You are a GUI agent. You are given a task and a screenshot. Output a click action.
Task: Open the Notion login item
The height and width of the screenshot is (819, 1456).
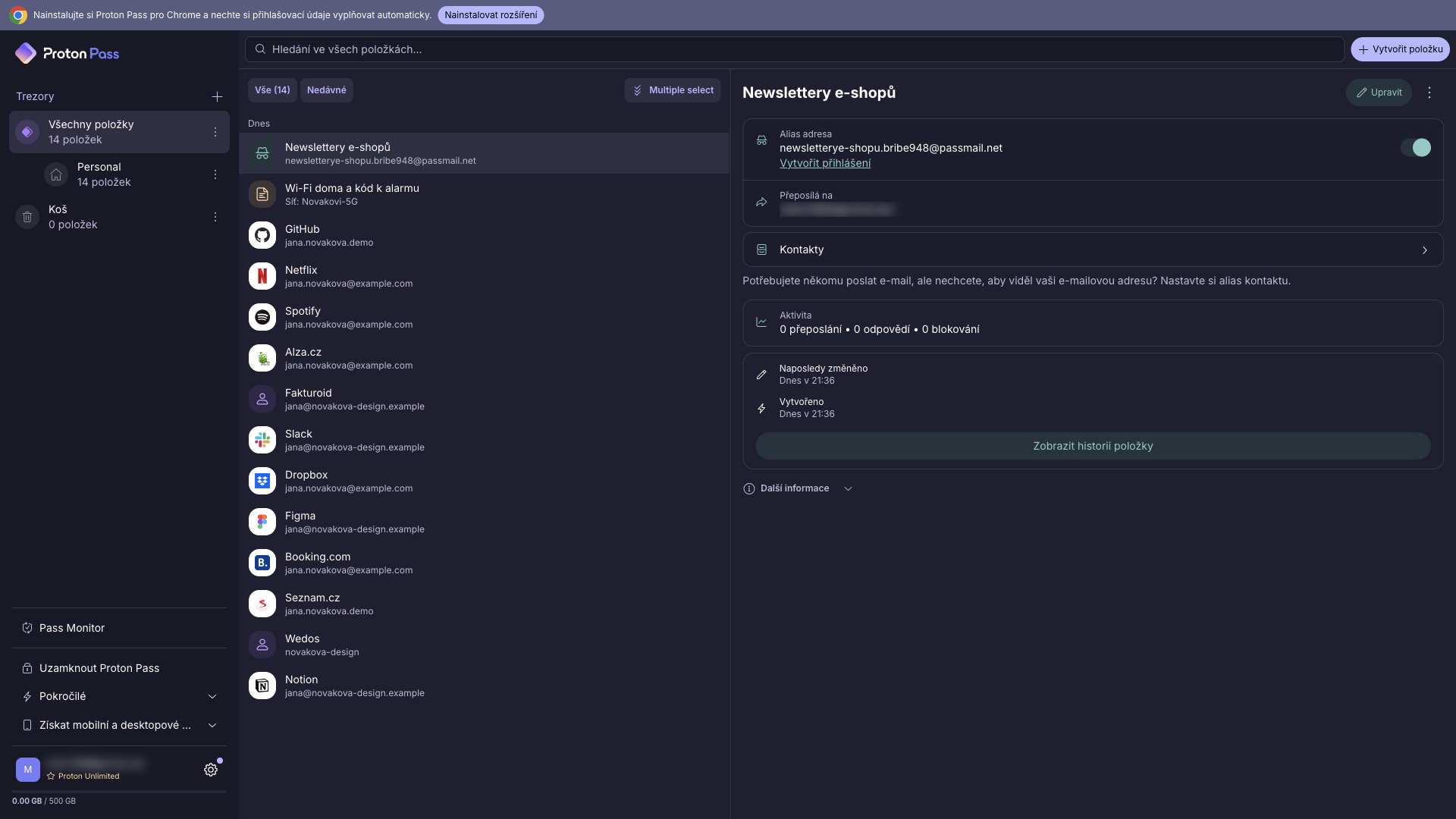[x=484, y=686]
